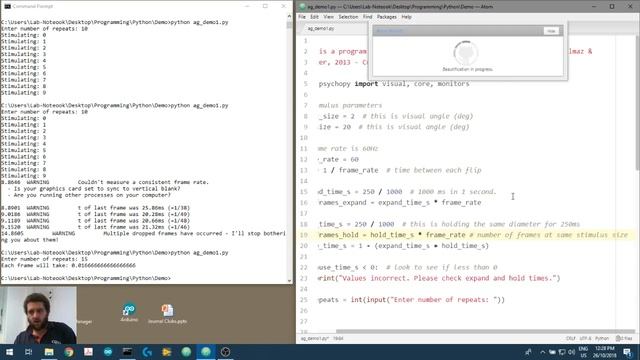Click line number 19 in the gutter

[x=304, y=235]
